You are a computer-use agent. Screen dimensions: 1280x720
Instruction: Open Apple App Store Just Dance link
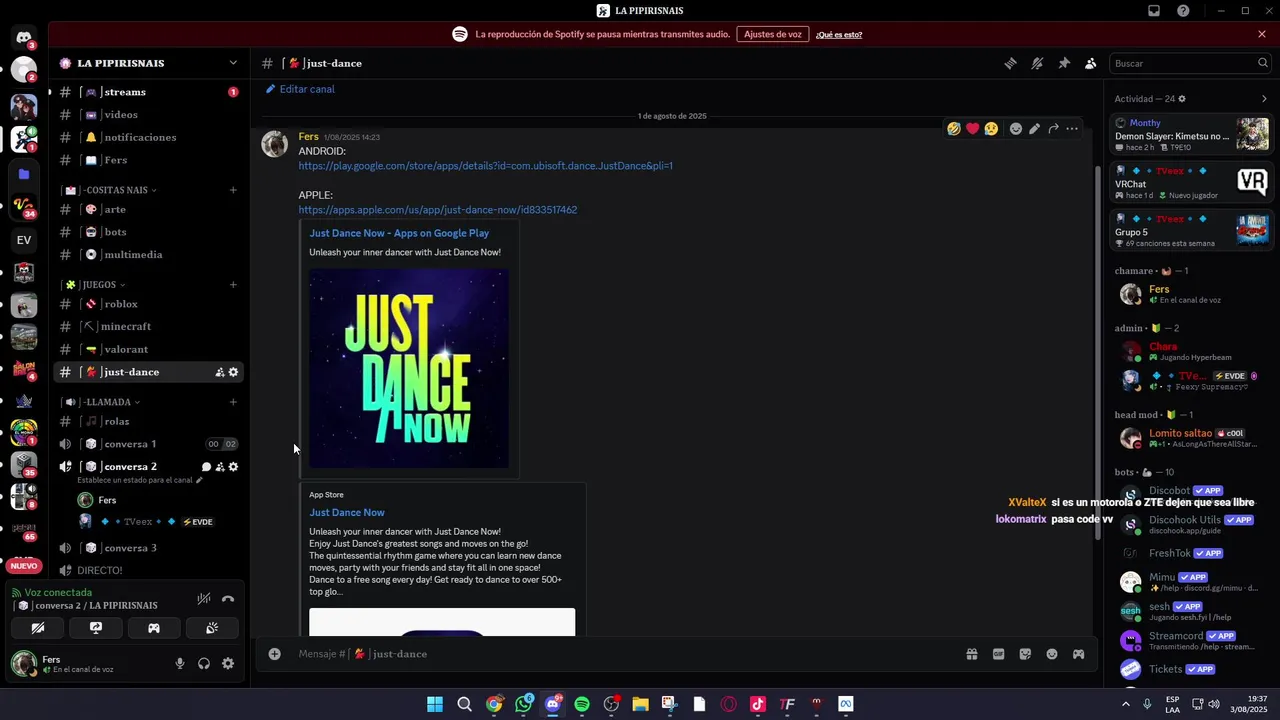[x=437, y=210]
